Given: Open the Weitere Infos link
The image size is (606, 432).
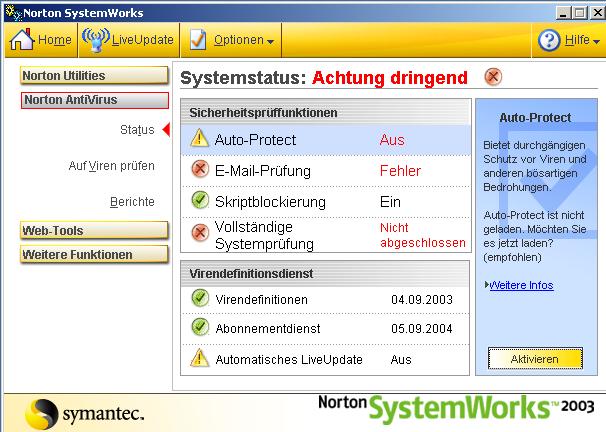Looking at the screenshot, I should tap(521, 285).
